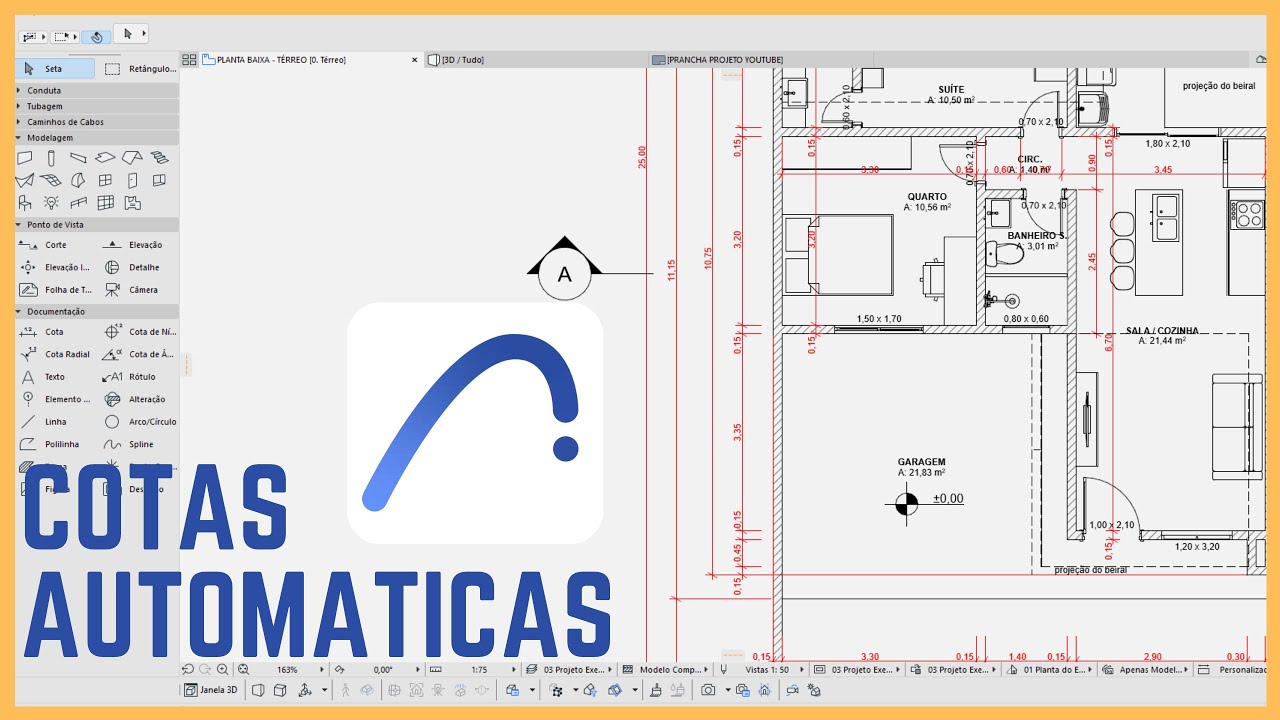Open the tab overview grid icon
Viewport: 1280px width, 720px height.
pyautogui.click(x=189, y=60)
